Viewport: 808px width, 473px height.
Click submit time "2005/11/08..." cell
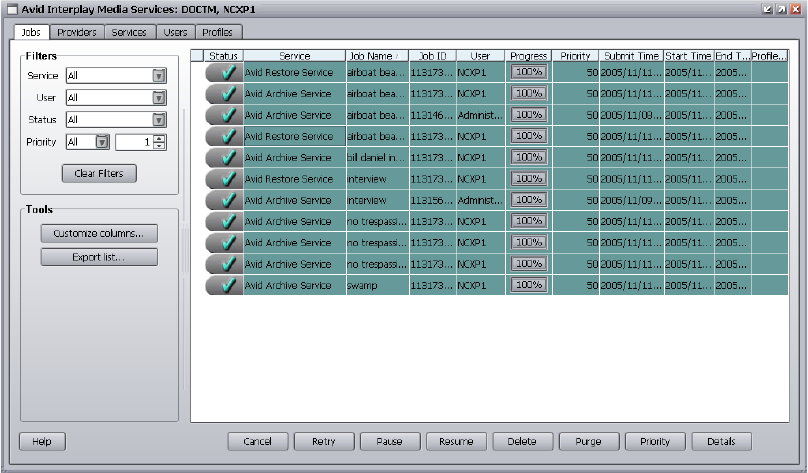632,115
